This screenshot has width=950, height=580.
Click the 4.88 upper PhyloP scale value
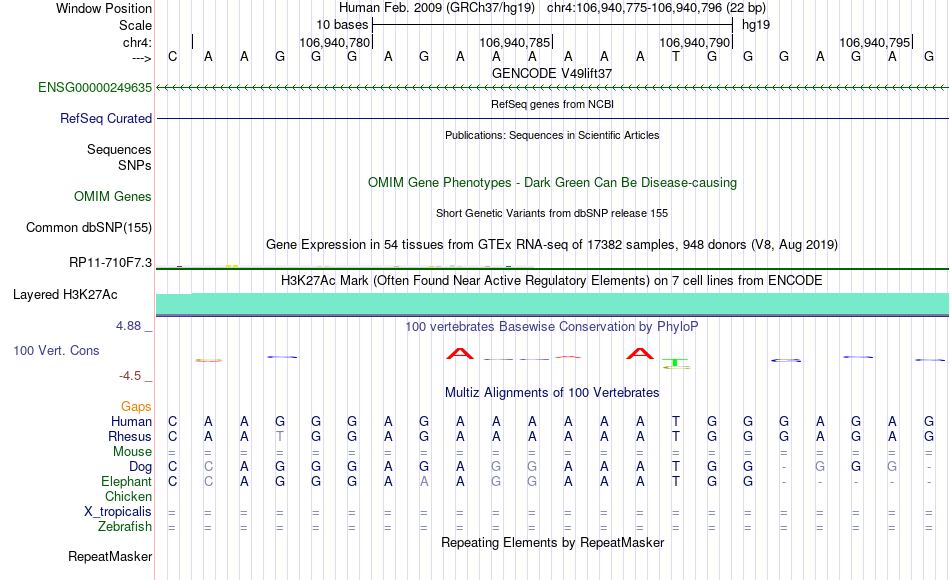[128, 326]
